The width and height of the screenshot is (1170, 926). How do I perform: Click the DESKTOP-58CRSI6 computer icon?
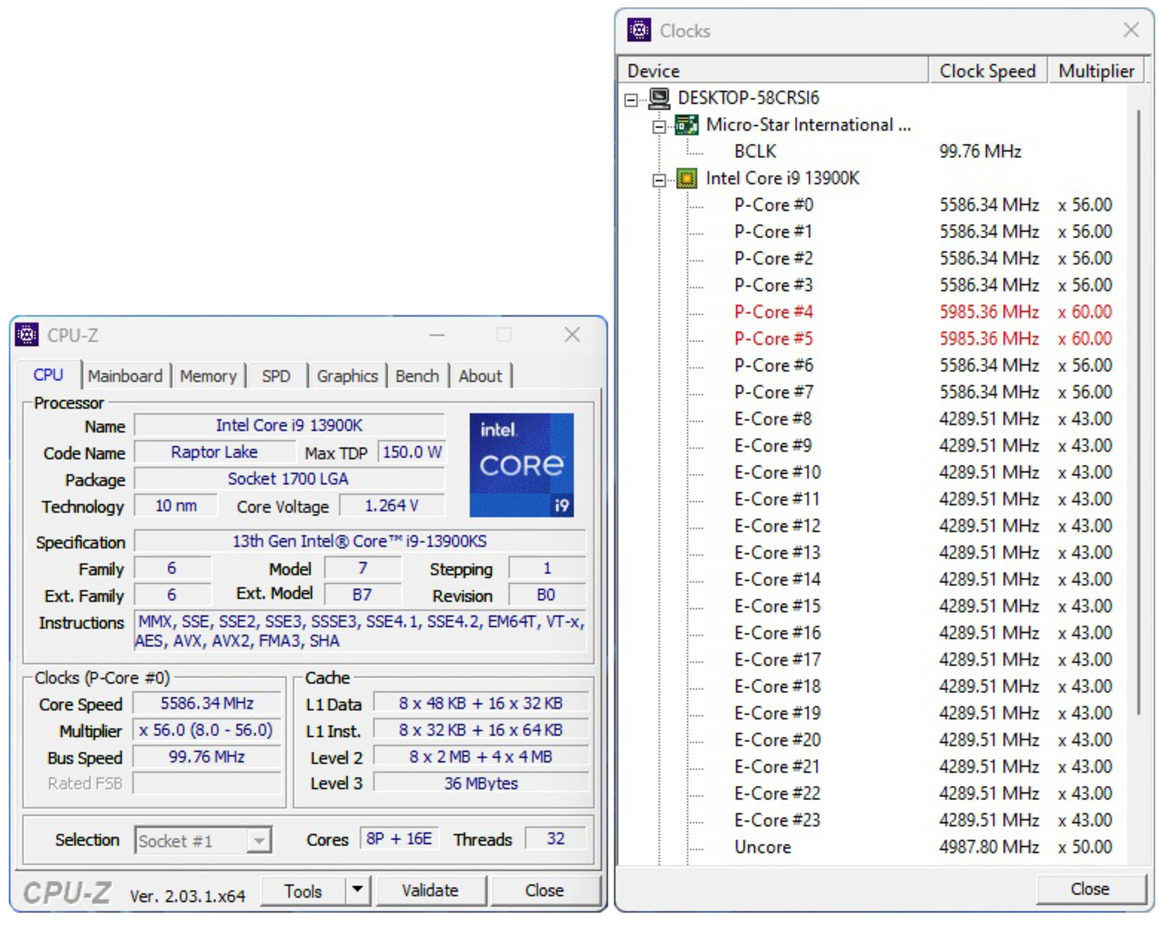pos(659,98)
